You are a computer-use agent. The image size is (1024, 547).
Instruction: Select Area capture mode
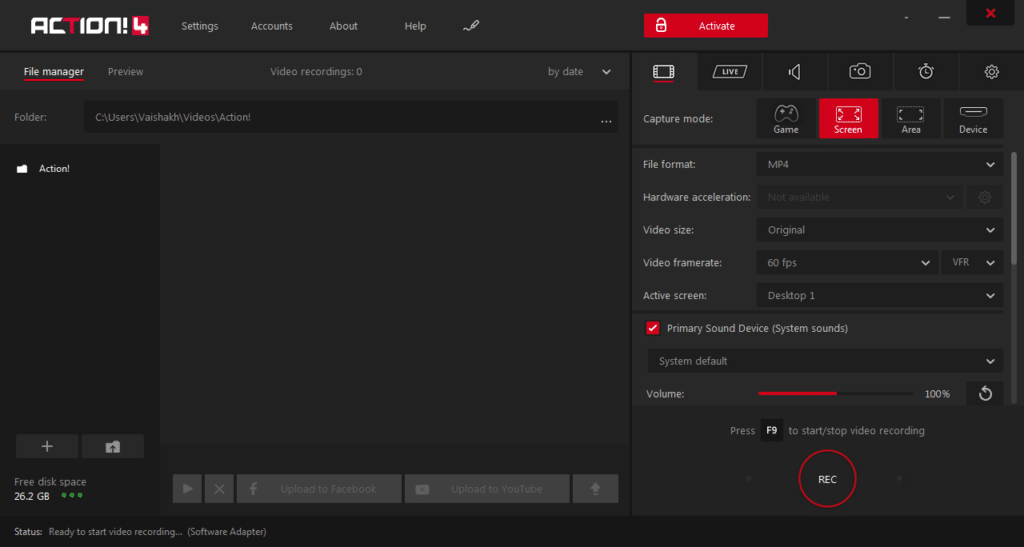point(910,119)
